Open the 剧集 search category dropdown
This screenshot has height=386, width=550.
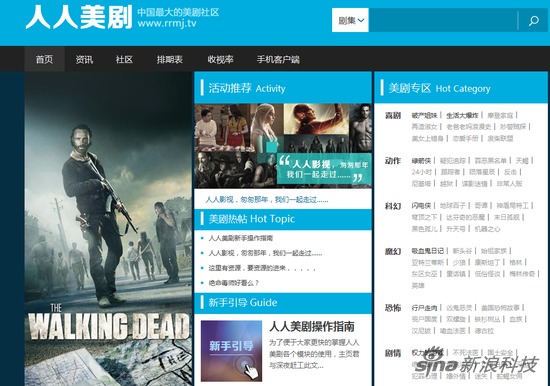coord(350,20)
